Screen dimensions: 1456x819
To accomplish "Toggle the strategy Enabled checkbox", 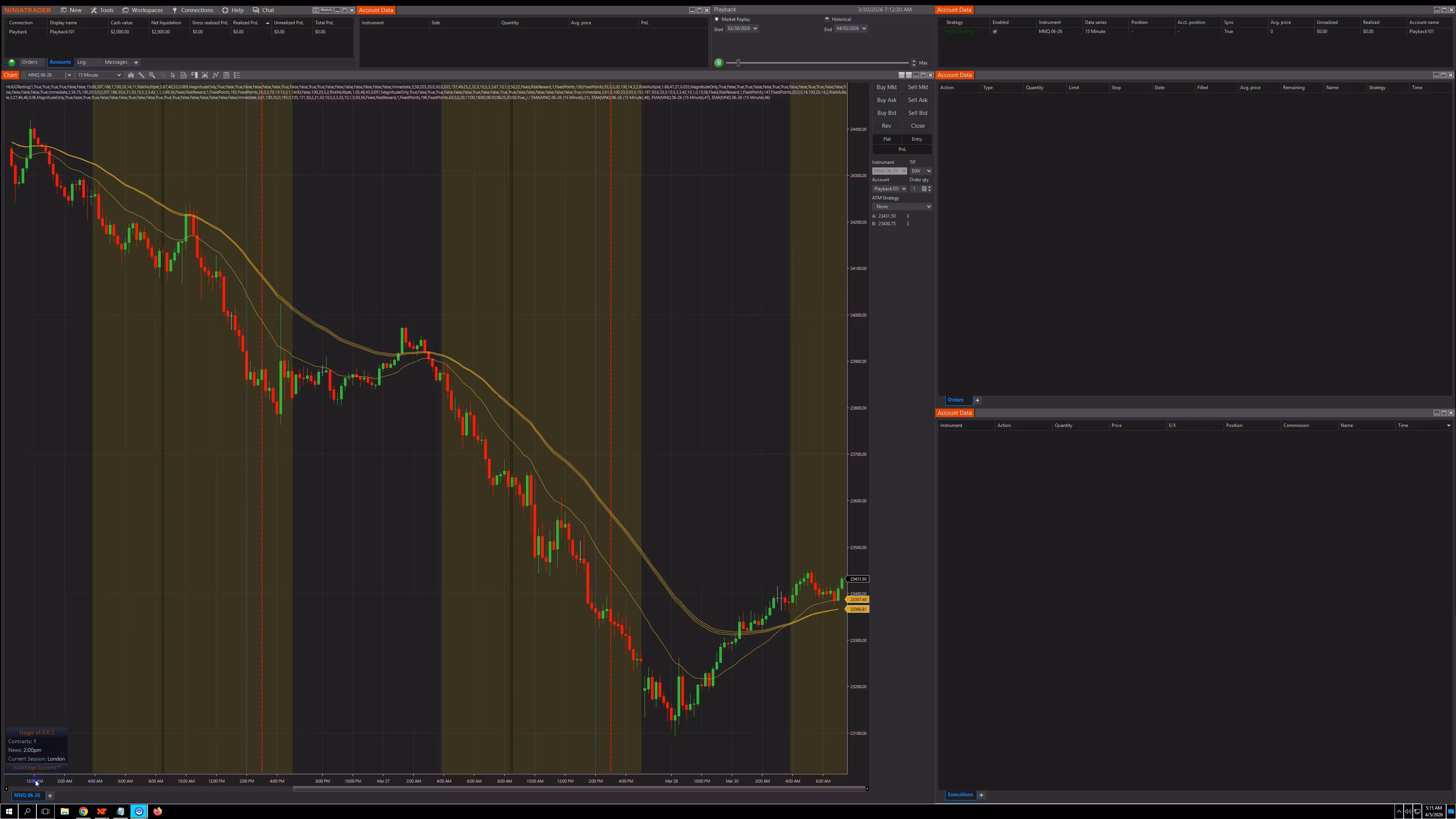I will tap(995, 31).
